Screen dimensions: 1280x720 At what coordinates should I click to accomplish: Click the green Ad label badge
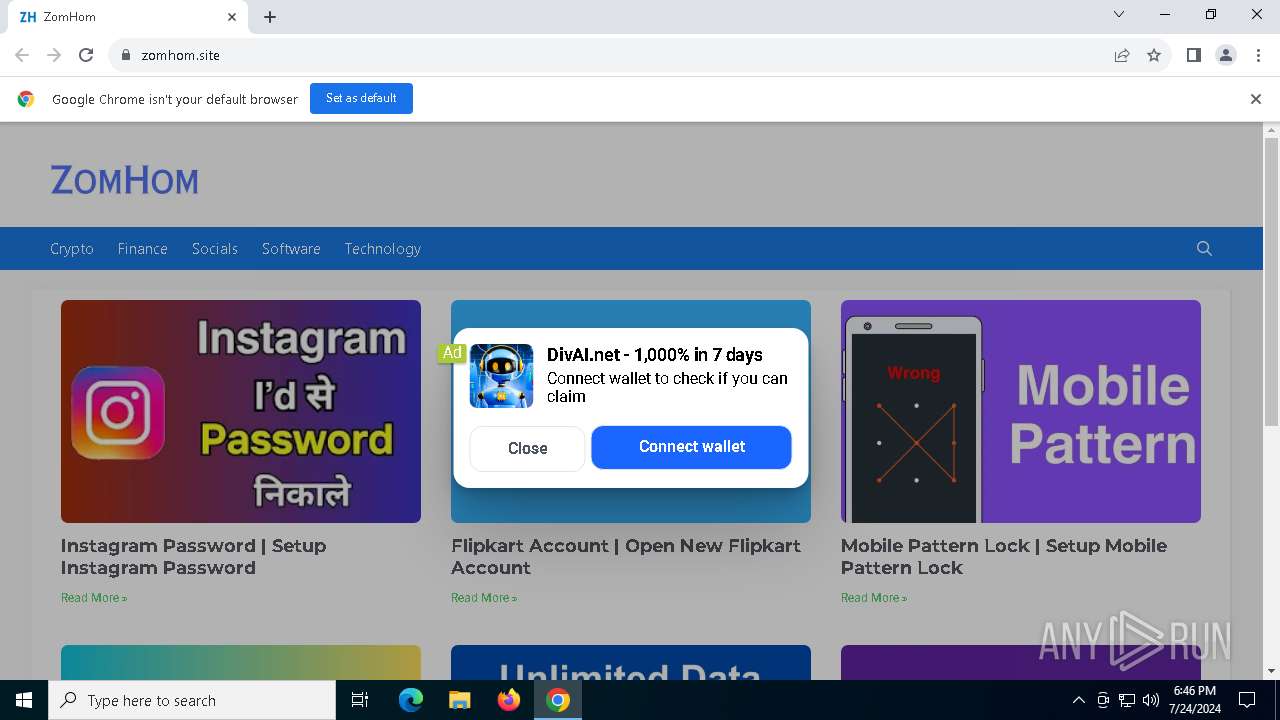[452, 353]
